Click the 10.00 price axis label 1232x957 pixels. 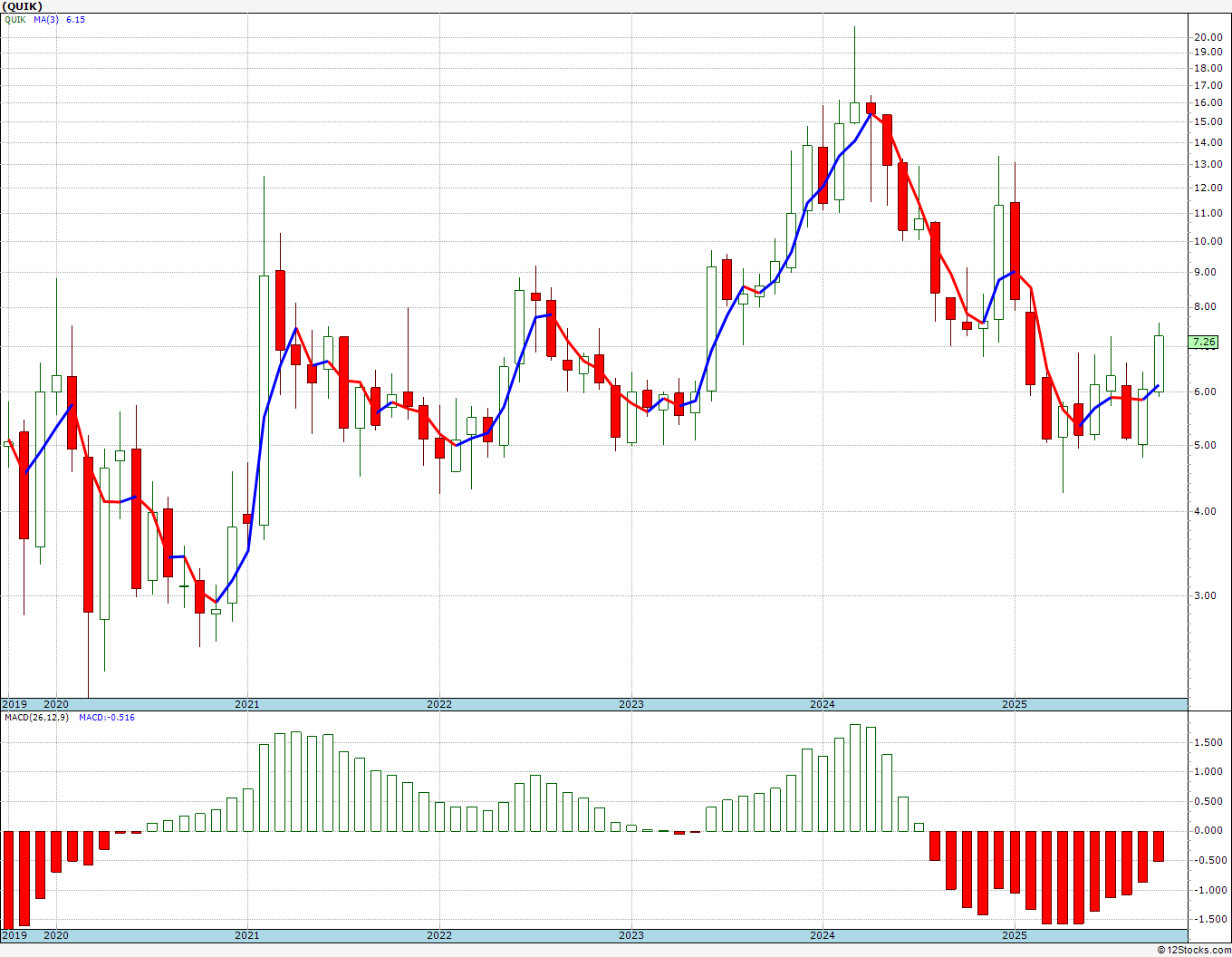(x=1208, y=241)
